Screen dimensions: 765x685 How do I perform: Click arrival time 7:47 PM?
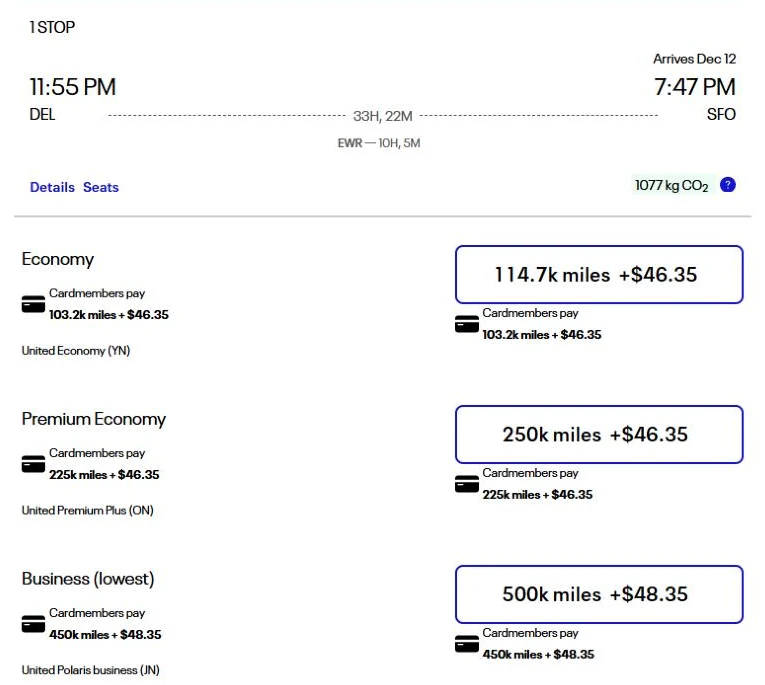pos(694,87)
